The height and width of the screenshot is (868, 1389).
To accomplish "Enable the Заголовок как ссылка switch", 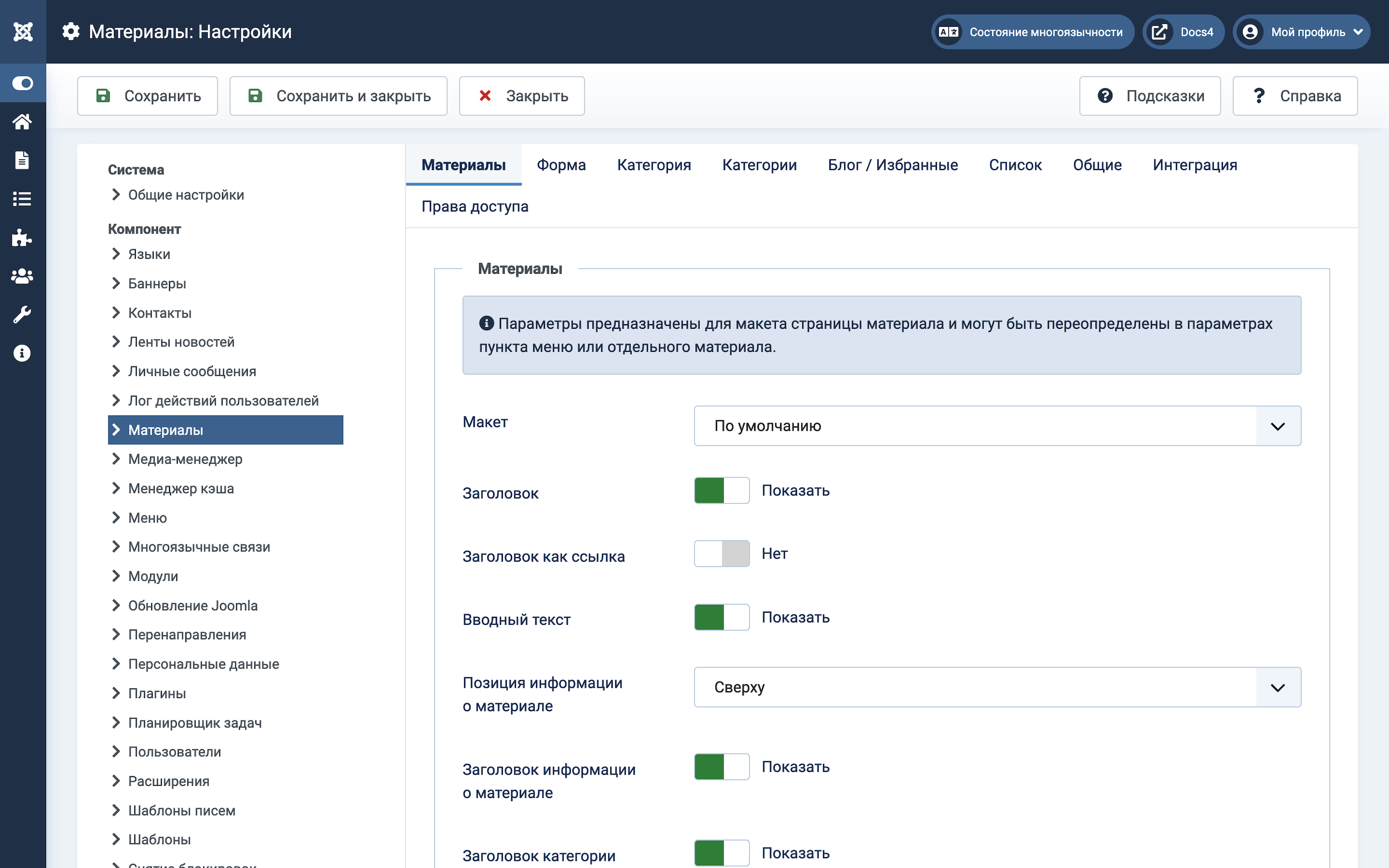I will coord(722,554).
